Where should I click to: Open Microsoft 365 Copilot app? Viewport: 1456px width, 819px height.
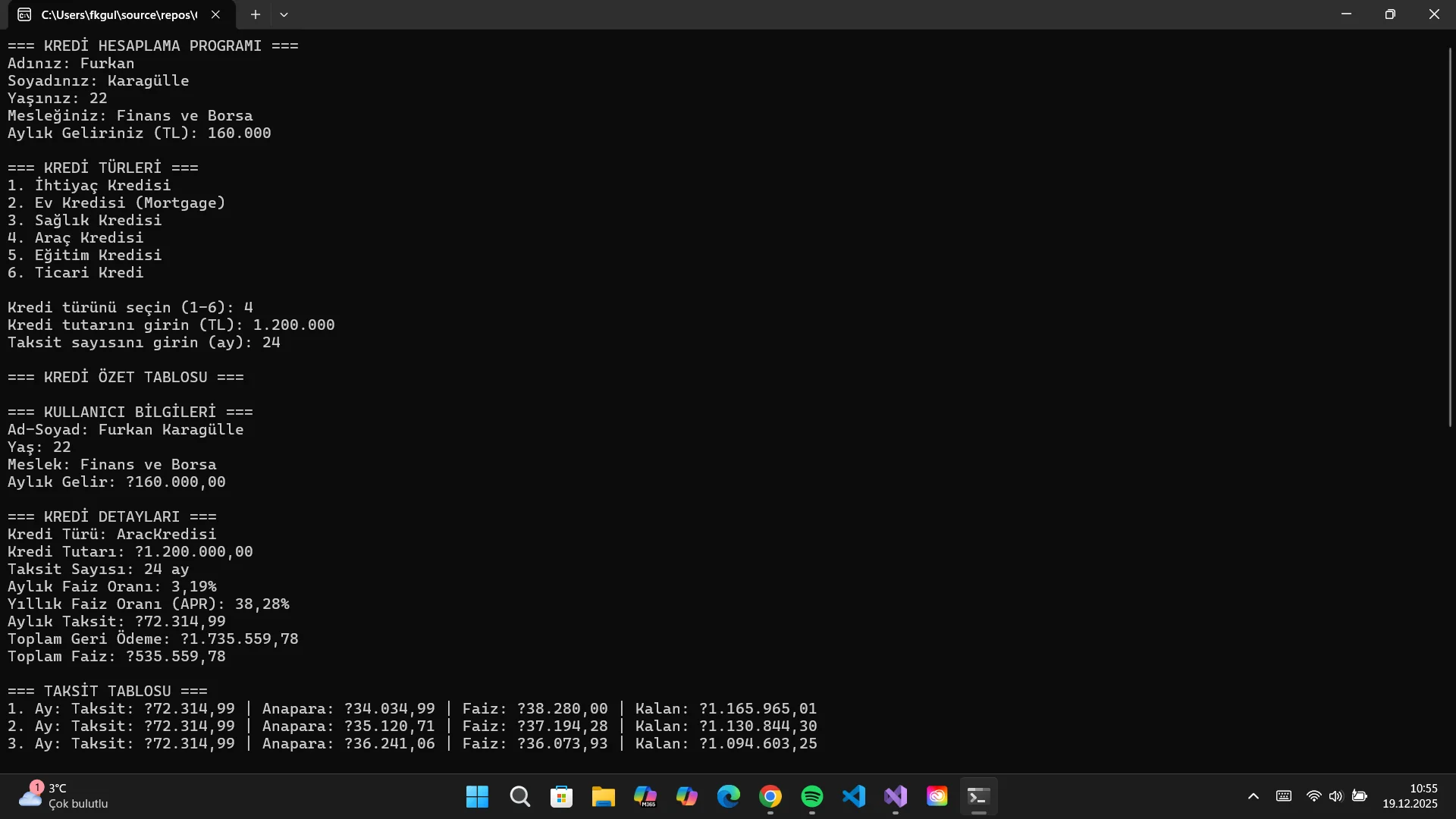click(645, 796)
